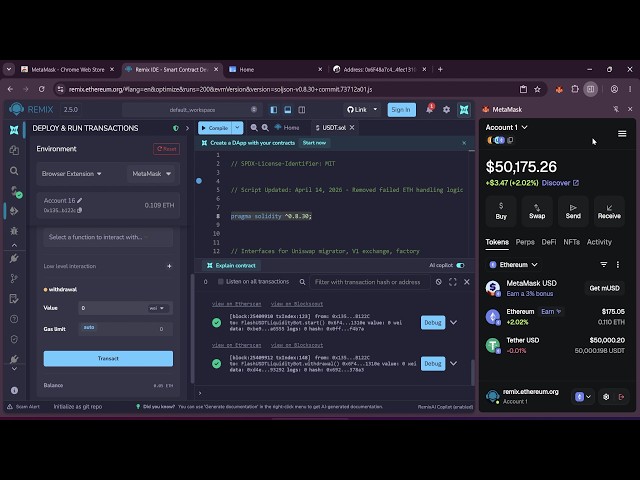The height and width of the screenshot is (480, 640).
Task: Zoom out editor font magnifier icon
Action: click(254, 128)
